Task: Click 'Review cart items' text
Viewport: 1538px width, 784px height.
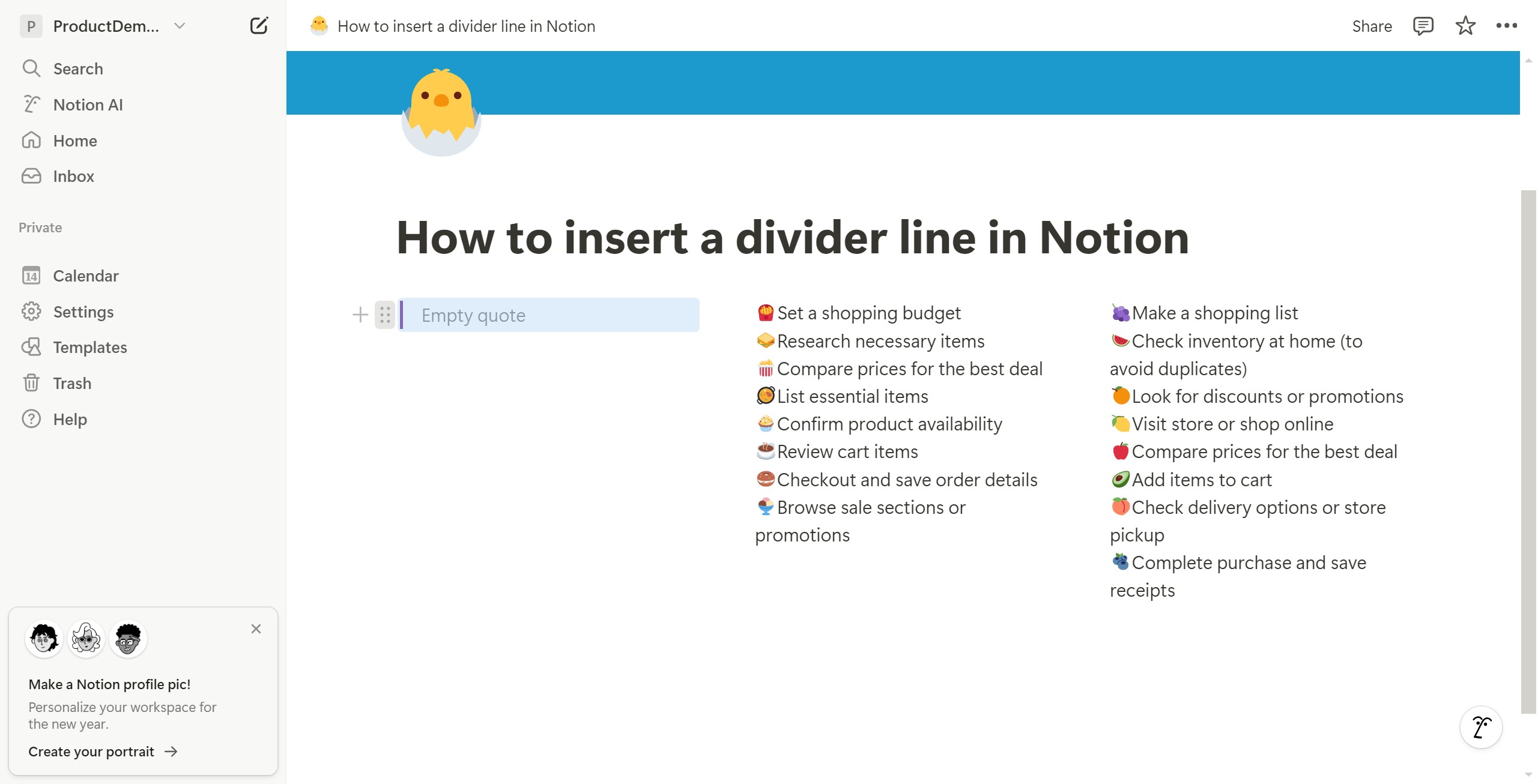Action: pyautogui.click(x=847, y=451)
